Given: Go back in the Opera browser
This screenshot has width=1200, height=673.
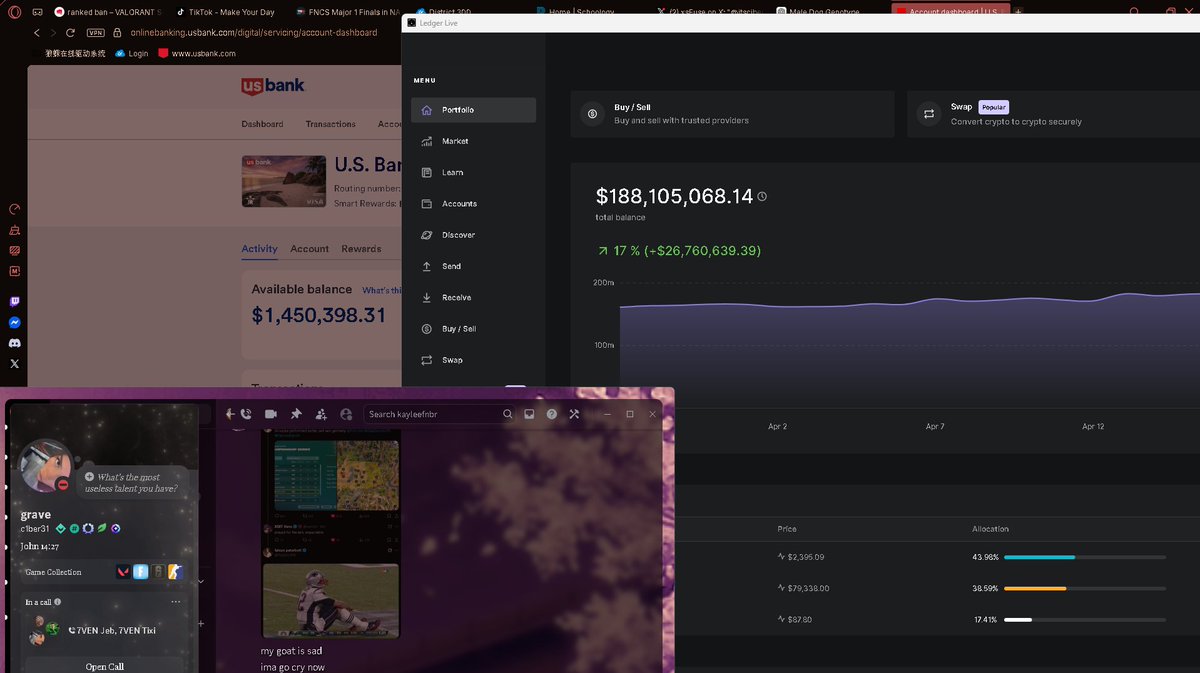Looking at the screenshot, I should pyautogui.click(x=37, y=33).
